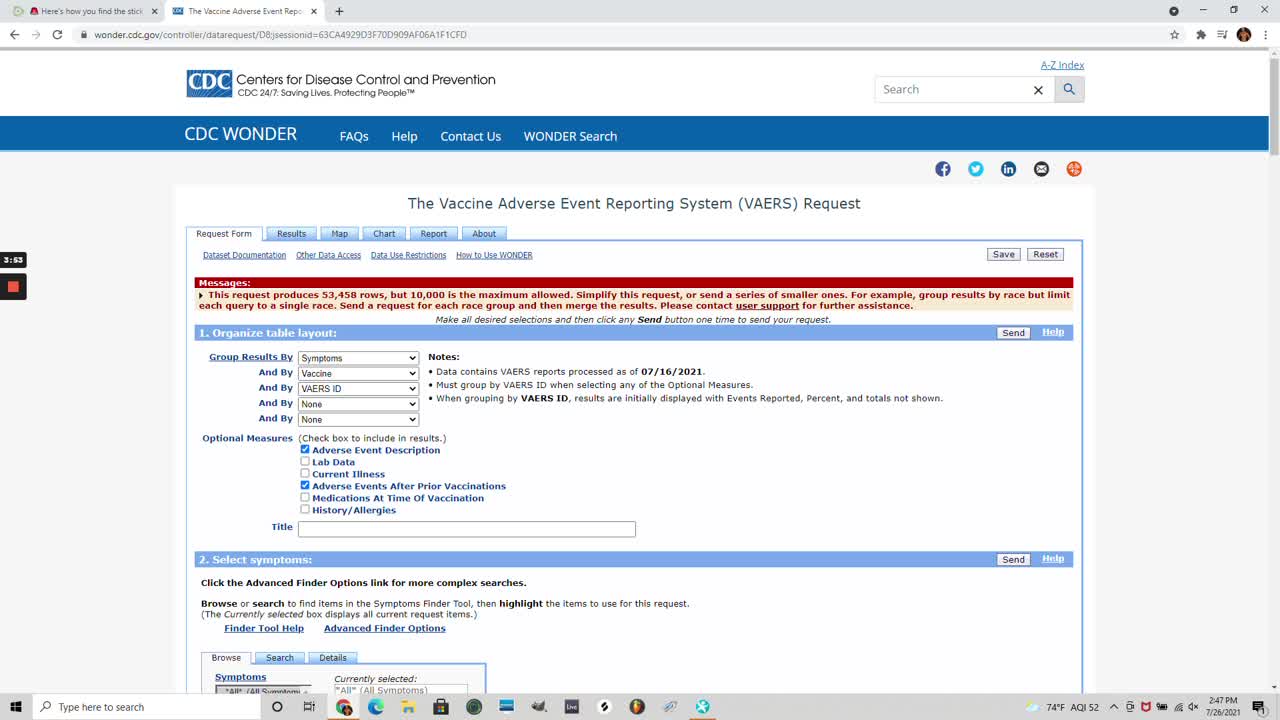
Task: Clear the CDC search box with X
Action: point(1038,90)
